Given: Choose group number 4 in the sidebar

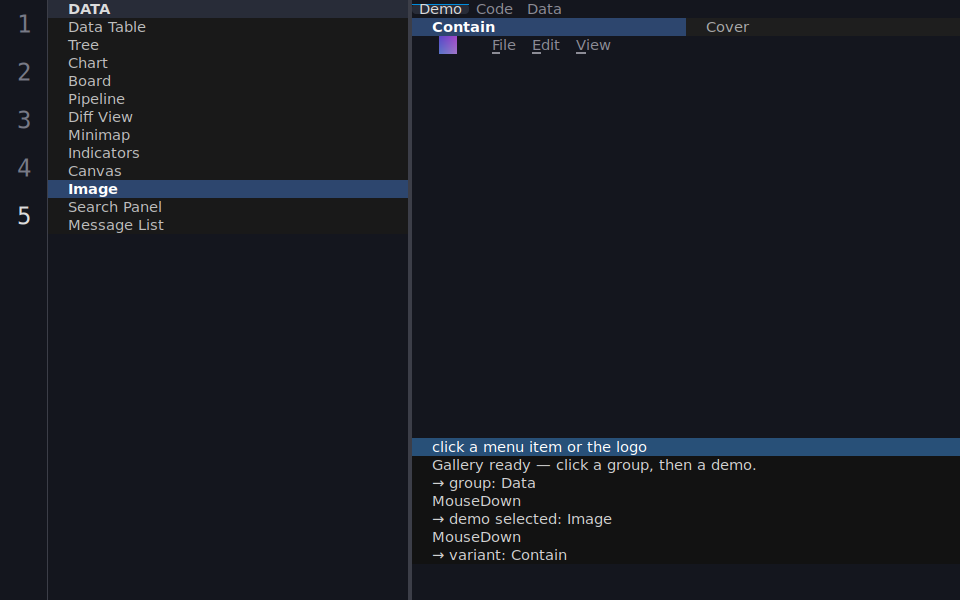Looking at the screenshot, I should click(24, 168).
